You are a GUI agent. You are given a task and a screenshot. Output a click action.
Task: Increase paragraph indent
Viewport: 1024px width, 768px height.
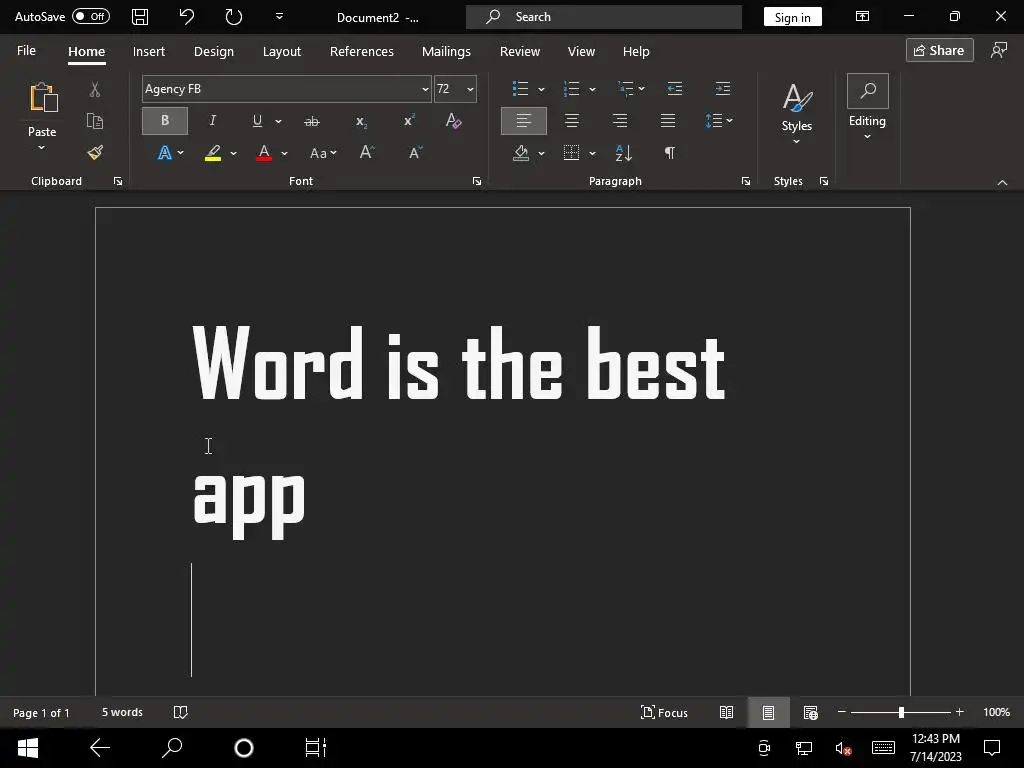[x=723, y=89]
